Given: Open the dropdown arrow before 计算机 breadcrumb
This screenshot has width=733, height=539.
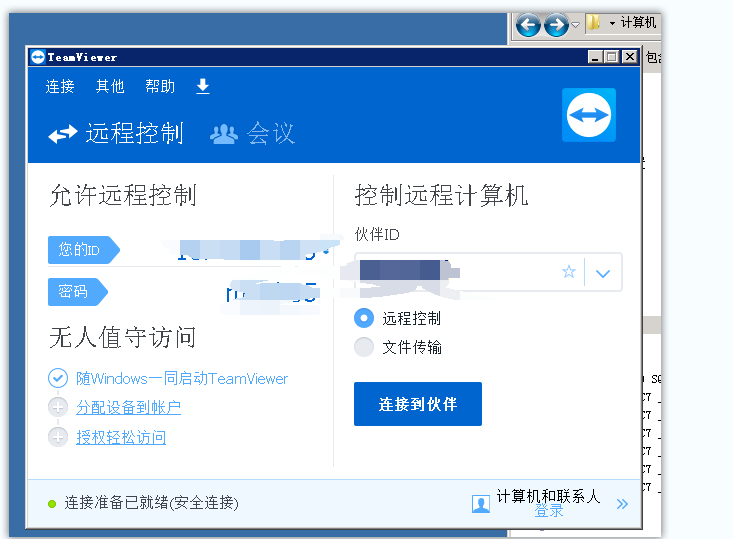Looking at the screenshot, I should 612,23.
